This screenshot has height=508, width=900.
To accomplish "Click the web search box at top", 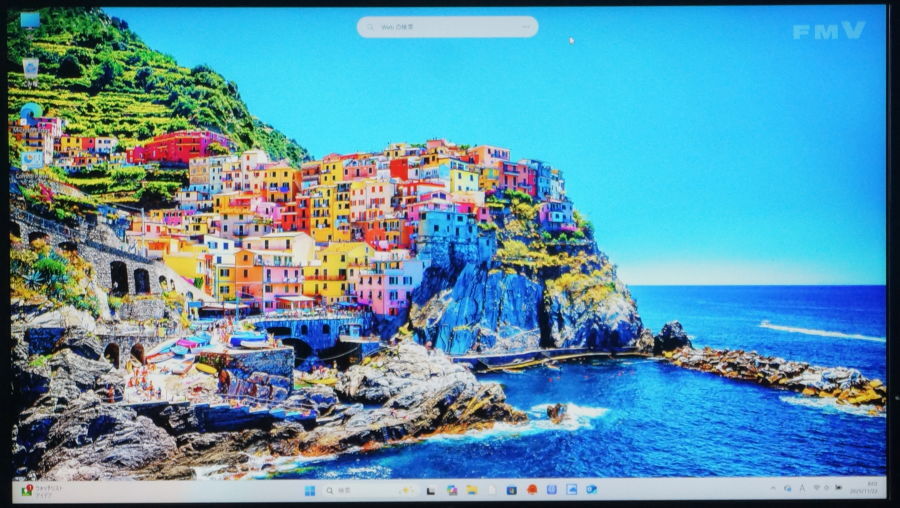I will click(447, 27).
